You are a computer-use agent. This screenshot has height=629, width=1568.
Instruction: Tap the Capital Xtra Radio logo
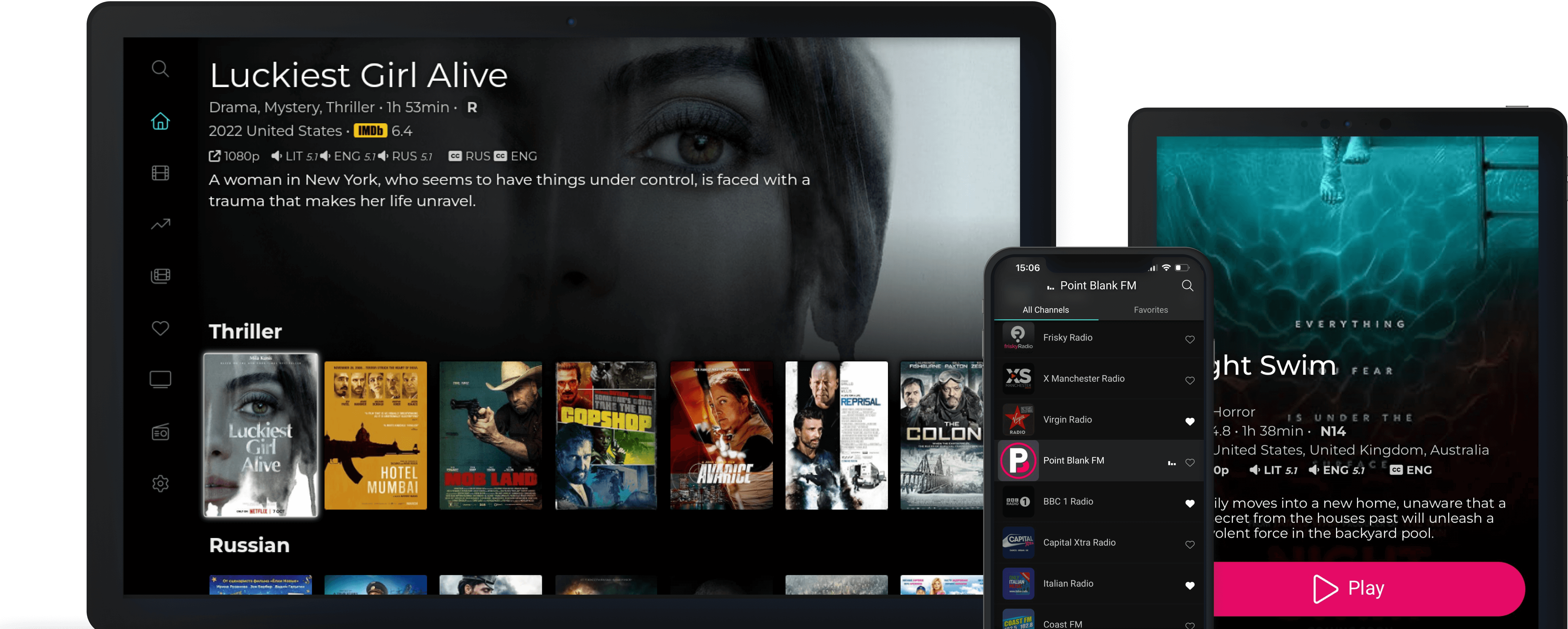(x=1018, y=543)
